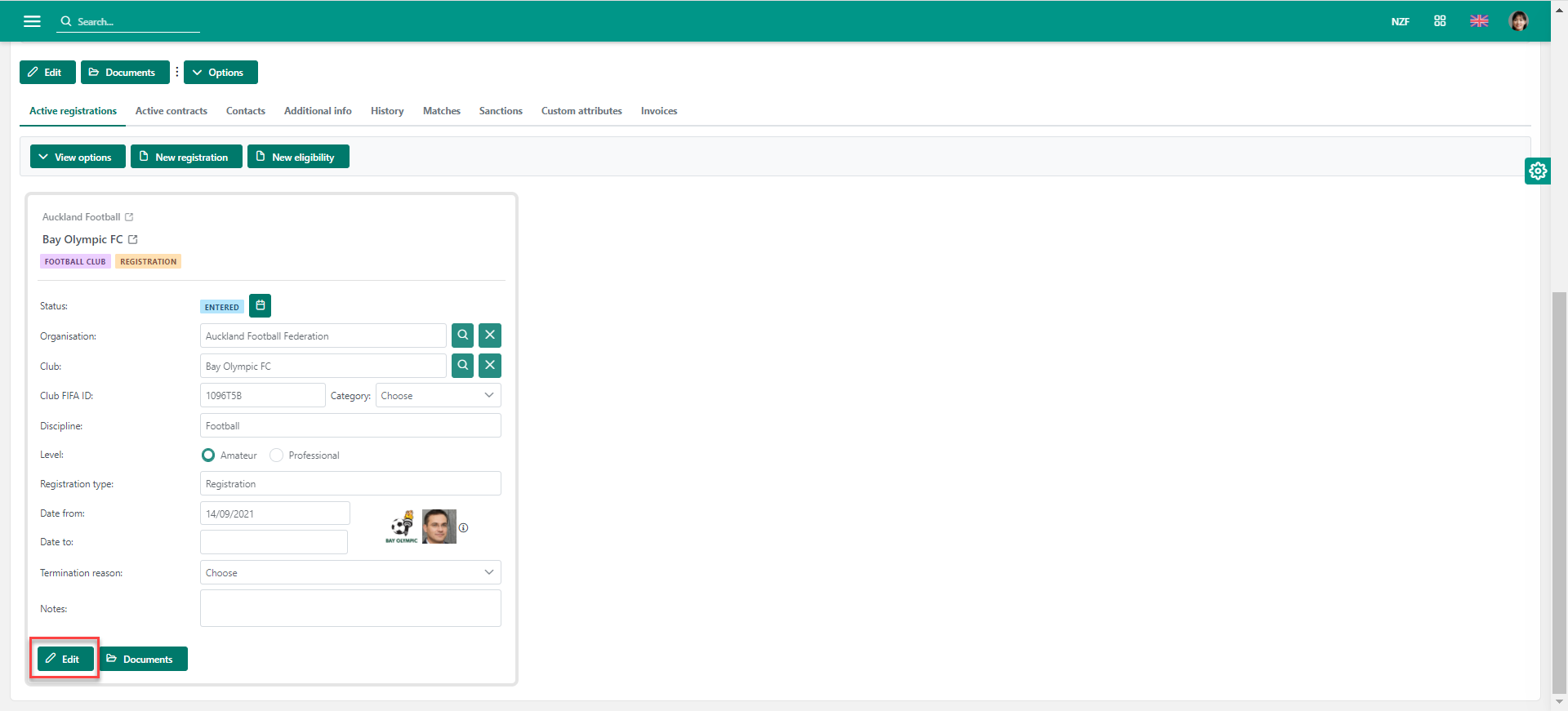Click info icon beside player photo
The height and width of the screenshot is (711, 1568).
[x=463, y=528]
